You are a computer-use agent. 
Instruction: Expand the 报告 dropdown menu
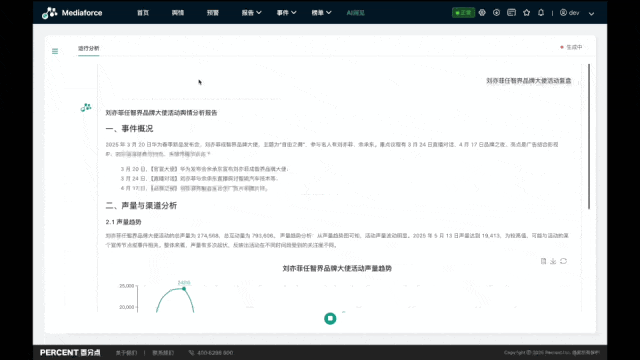pos(251,13)
